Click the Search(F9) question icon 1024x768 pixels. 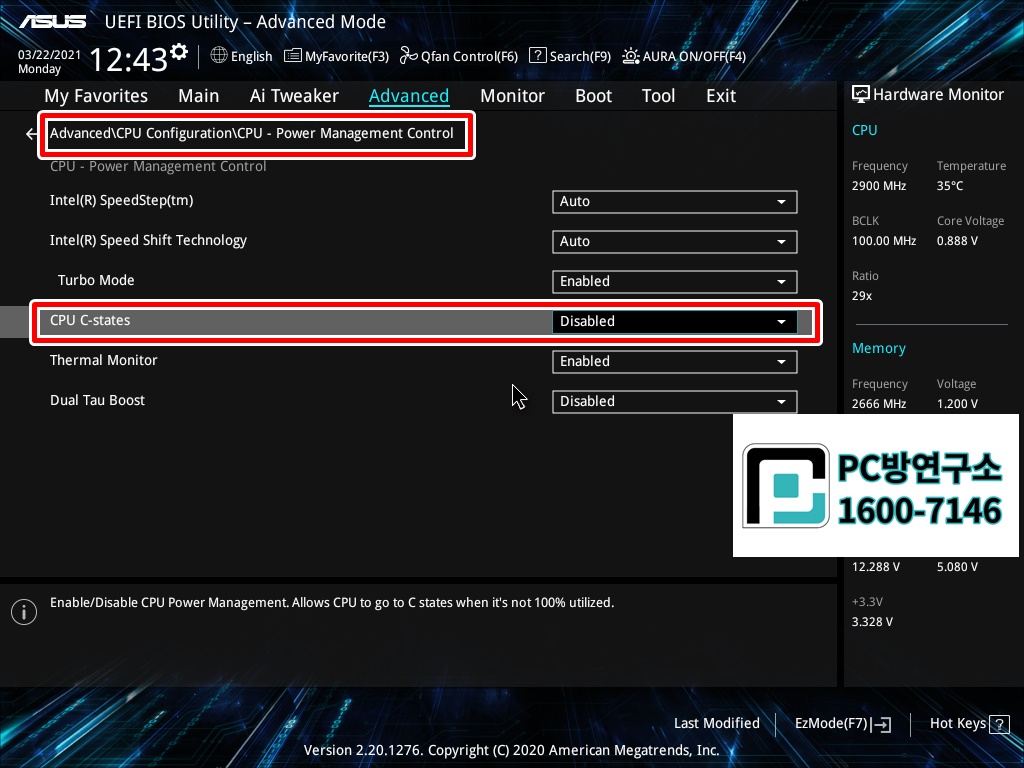coord(537,56)
